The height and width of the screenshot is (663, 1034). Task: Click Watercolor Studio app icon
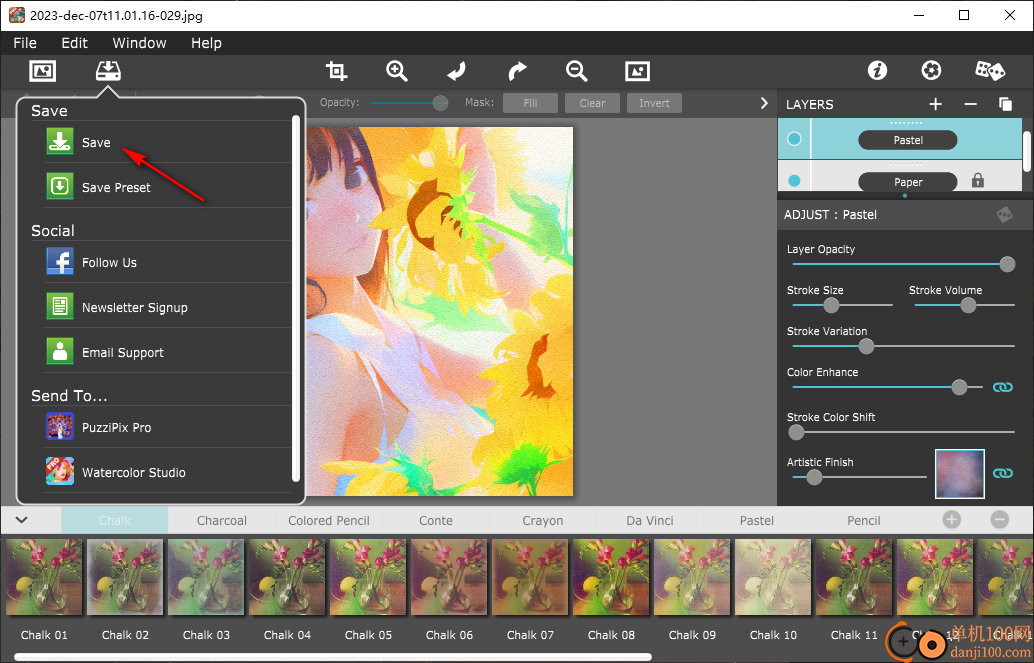[x=60, y=472]
